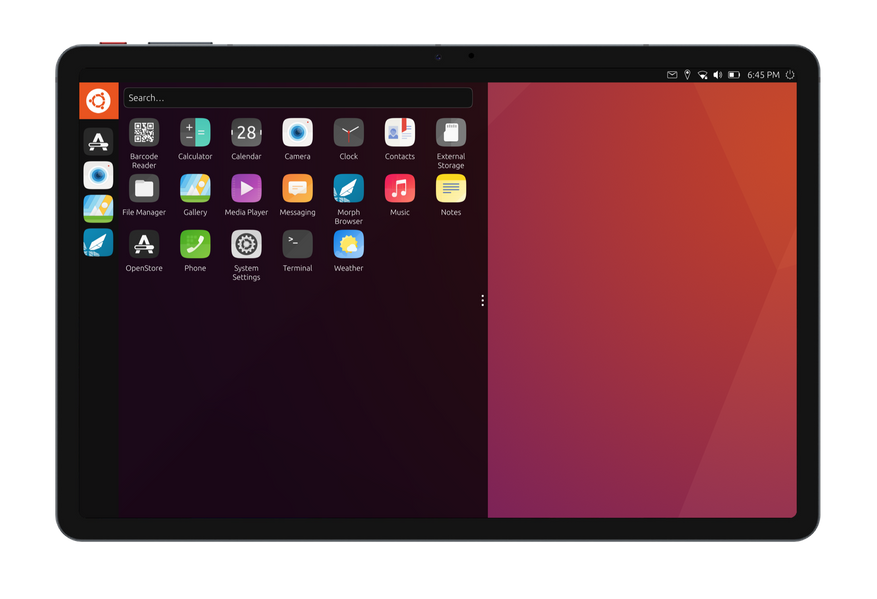Launch the Clock app
Image resolution: width=877 pixels, height=599 pixels.
(348, 133)
